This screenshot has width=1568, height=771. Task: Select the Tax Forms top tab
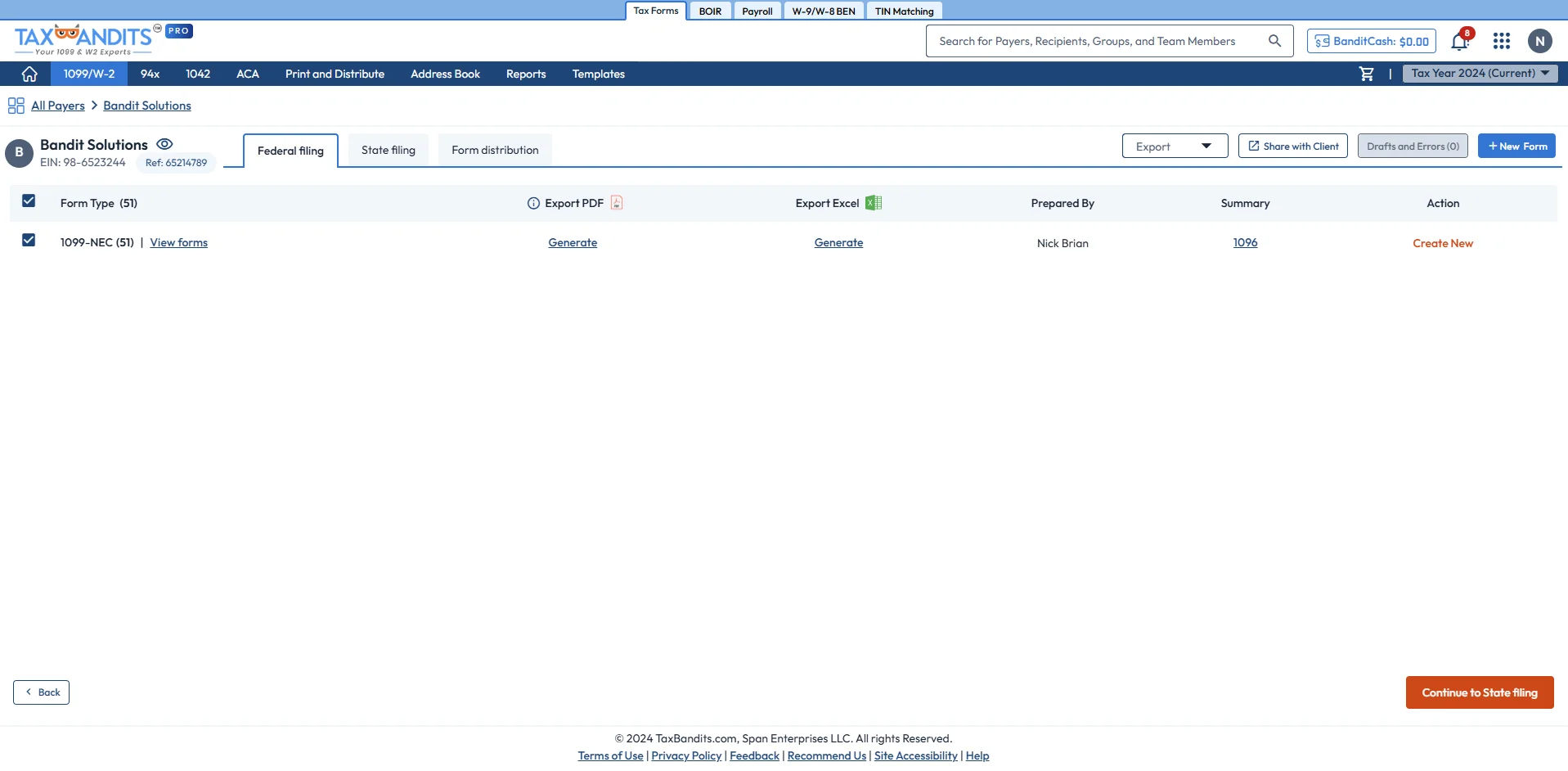656,11
